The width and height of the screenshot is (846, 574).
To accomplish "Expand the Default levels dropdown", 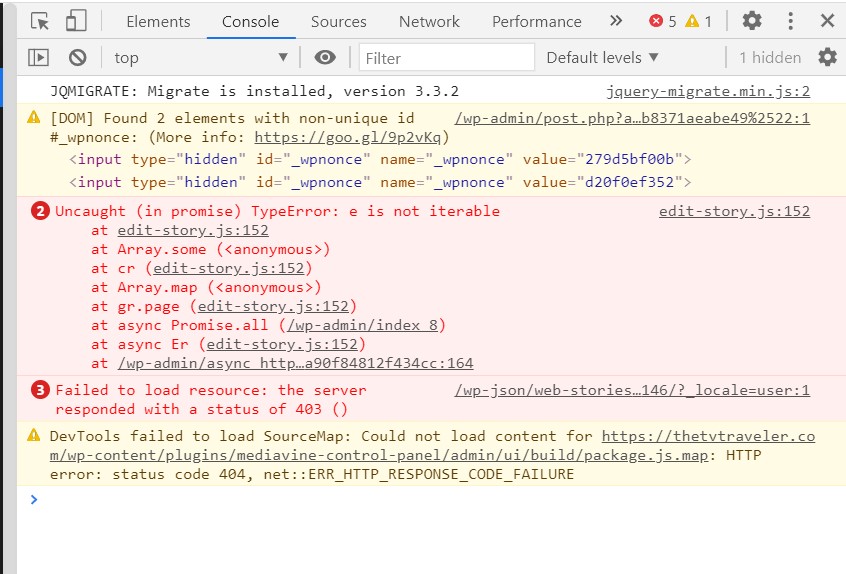I will [x=602, y=58].
